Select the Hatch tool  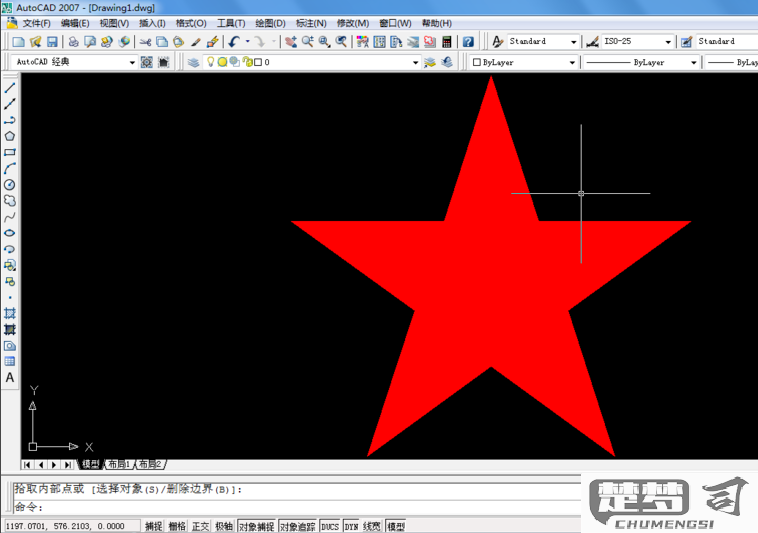tap(10, 313)
